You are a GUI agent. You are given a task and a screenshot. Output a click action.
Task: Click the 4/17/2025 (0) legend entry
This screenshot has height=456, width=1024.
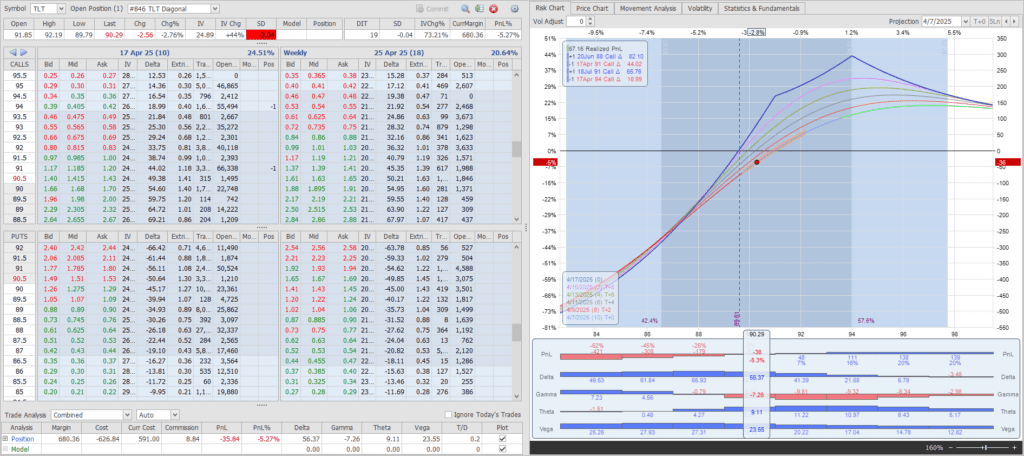pos(583,278)
